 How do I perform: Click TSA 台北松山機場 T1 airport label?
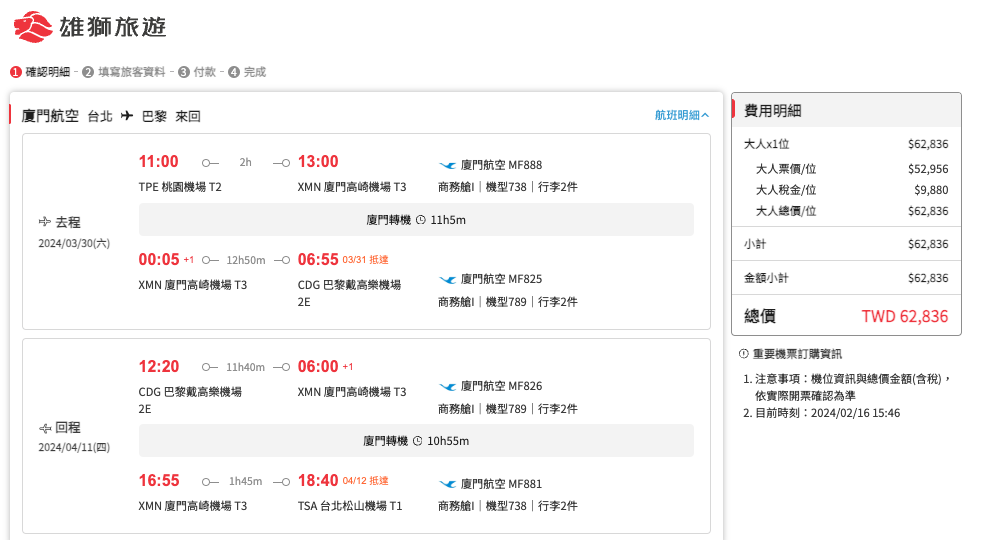coord(350,506)
